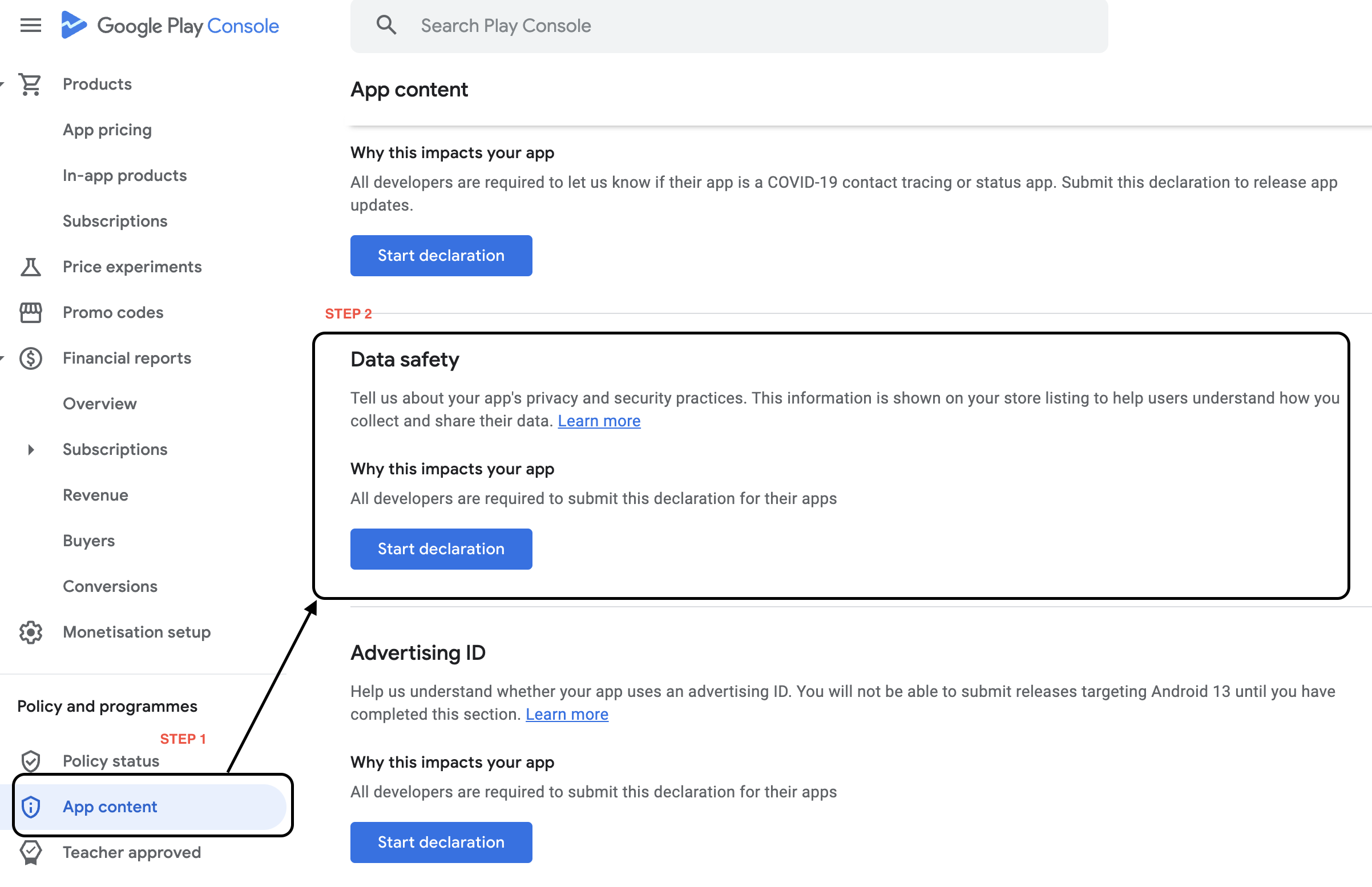The height and width of the screenshot is (887, 1372).
Task: Select the Financial reports dollar icon
Action: tap(30, 358)
